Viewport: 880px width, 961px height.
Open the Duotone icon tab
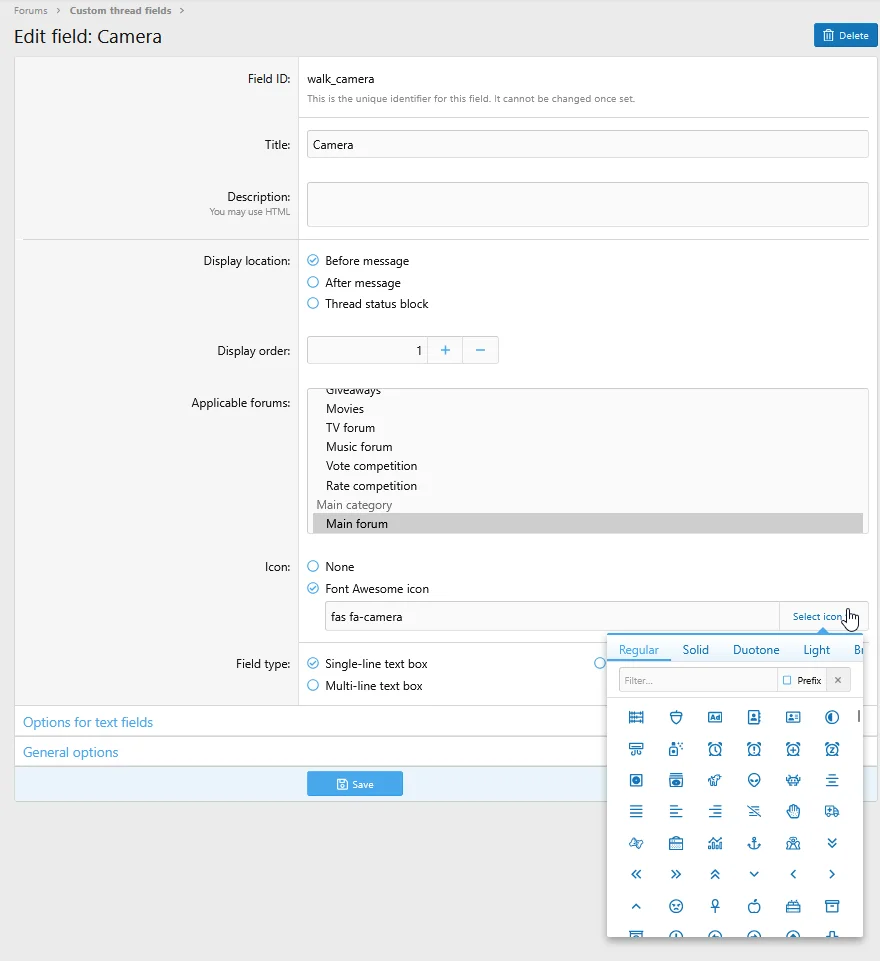point(756,650)
